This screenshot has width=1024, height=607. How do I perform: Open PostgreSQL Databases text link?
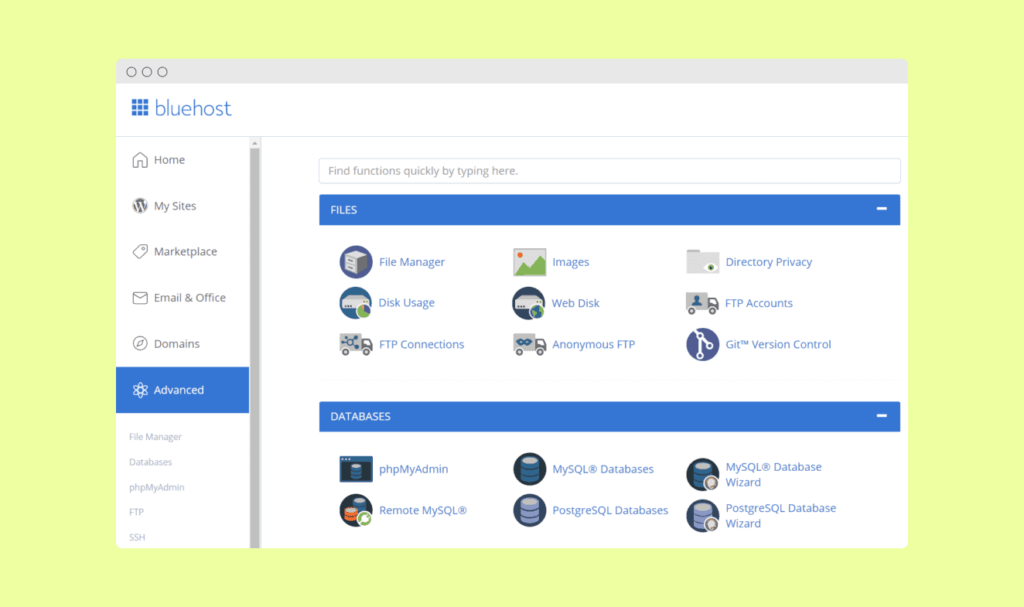(x=610, y=510)
